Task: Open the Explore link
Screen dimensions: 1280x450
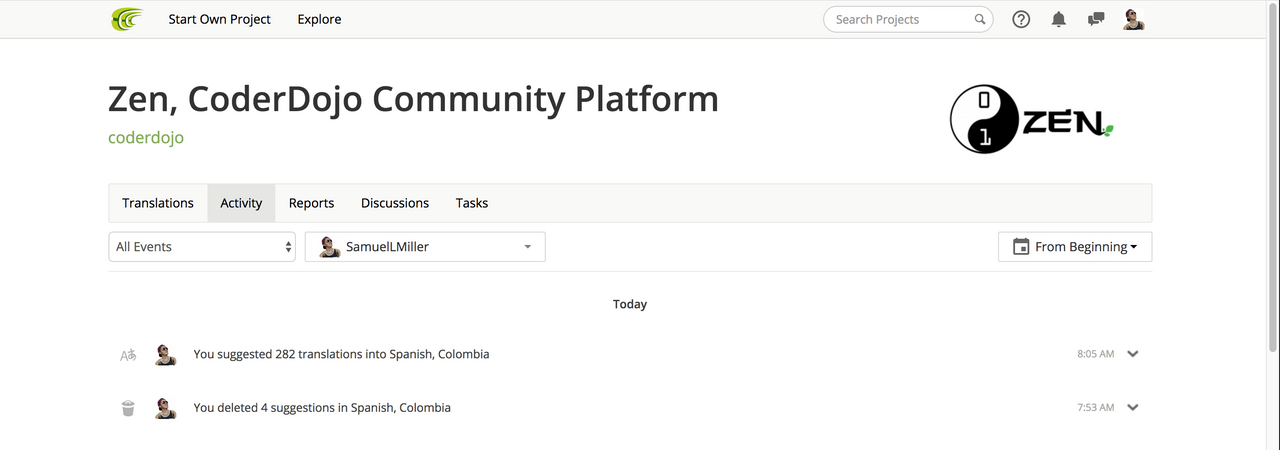Action: tap(319, 19)
